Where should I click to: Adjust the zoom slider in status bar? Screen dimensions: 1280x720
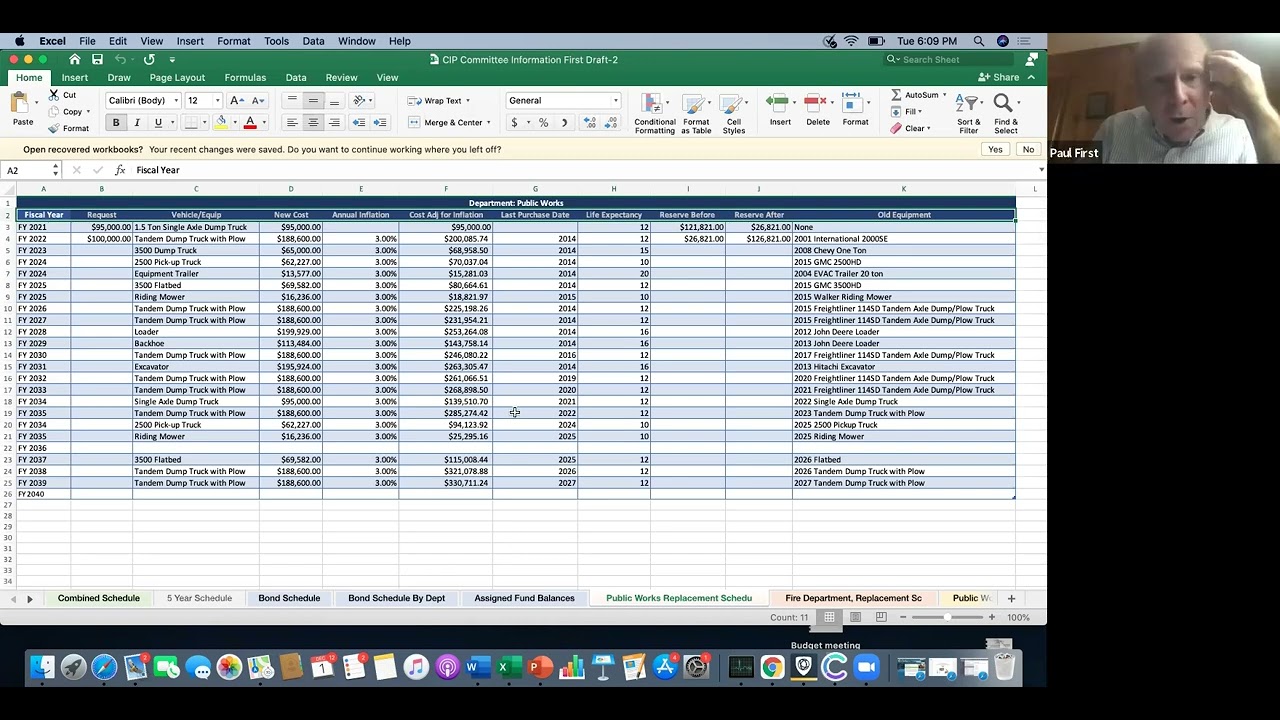(946, 617)
